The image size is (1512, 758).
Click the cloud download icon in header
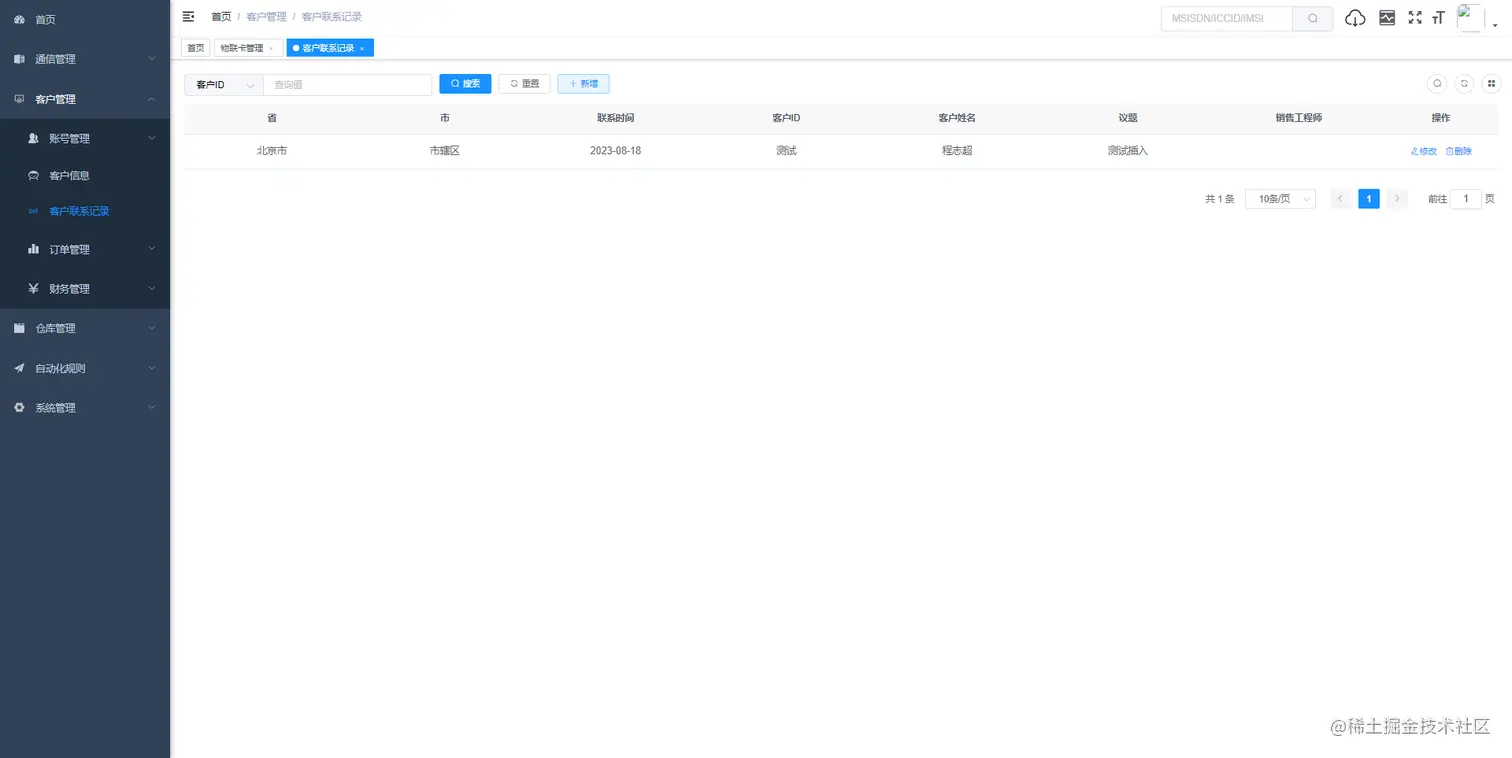pos(1355,18)
